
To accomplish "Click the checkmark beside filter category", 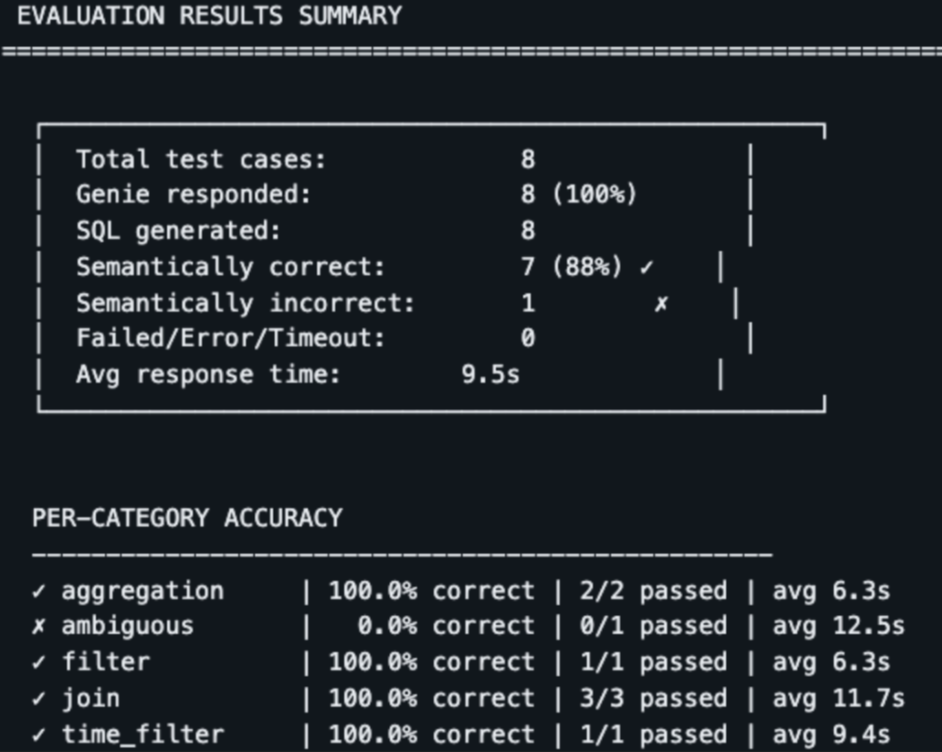I will click(x=39, y=663).
